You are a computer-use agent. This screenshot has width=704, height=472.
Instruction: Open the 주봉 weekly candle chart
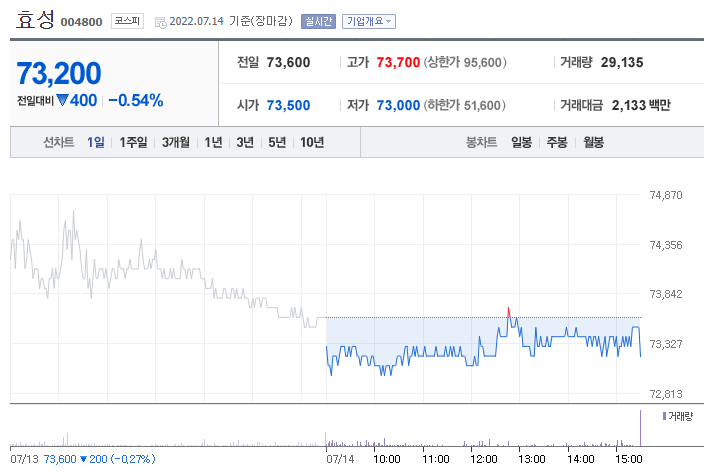[x=557, y=142]
